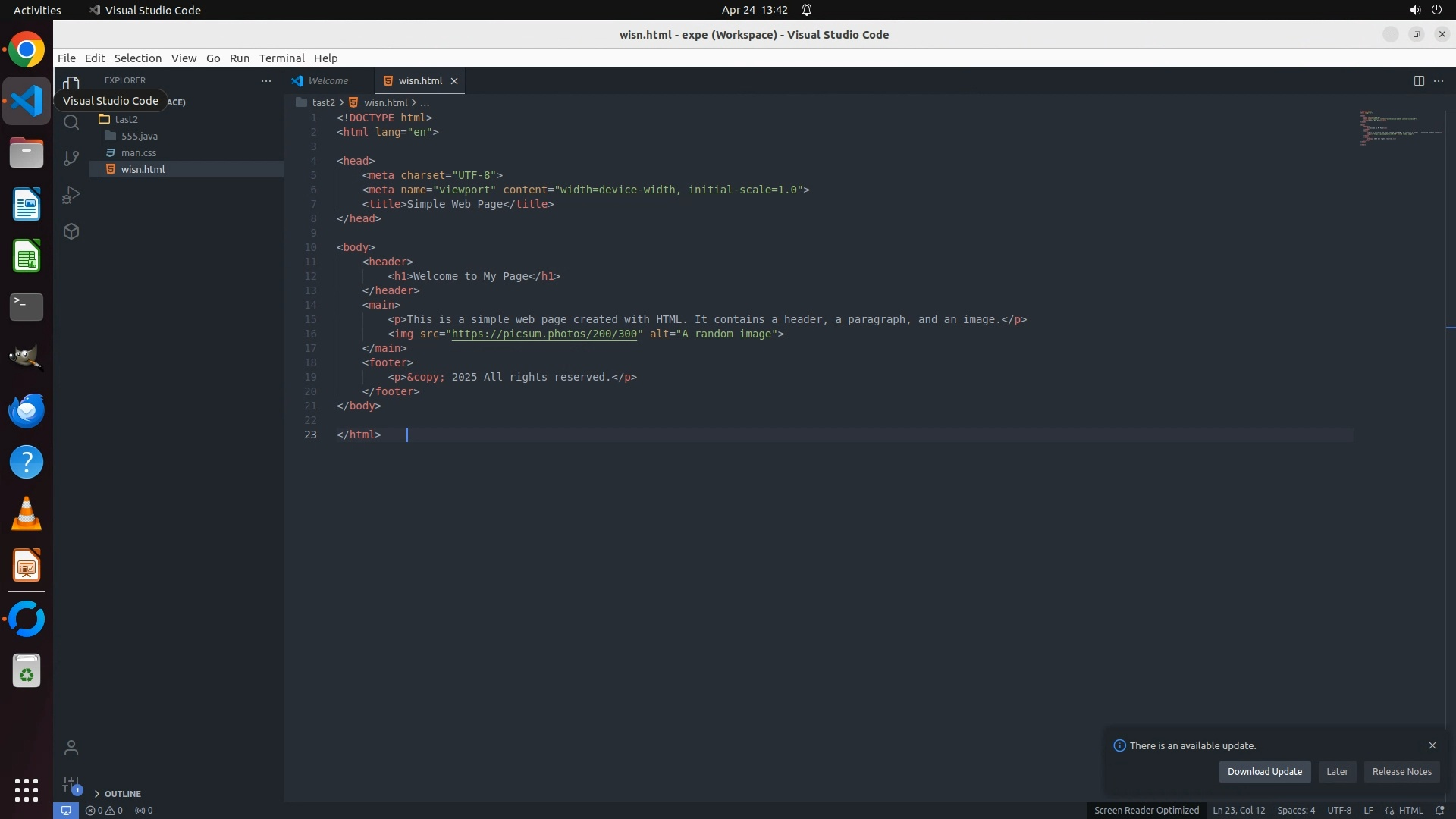Viewport: 1456px width, 819px height.
Task: Click the Split Editor Right icon
Action: tap(1419, 81)
